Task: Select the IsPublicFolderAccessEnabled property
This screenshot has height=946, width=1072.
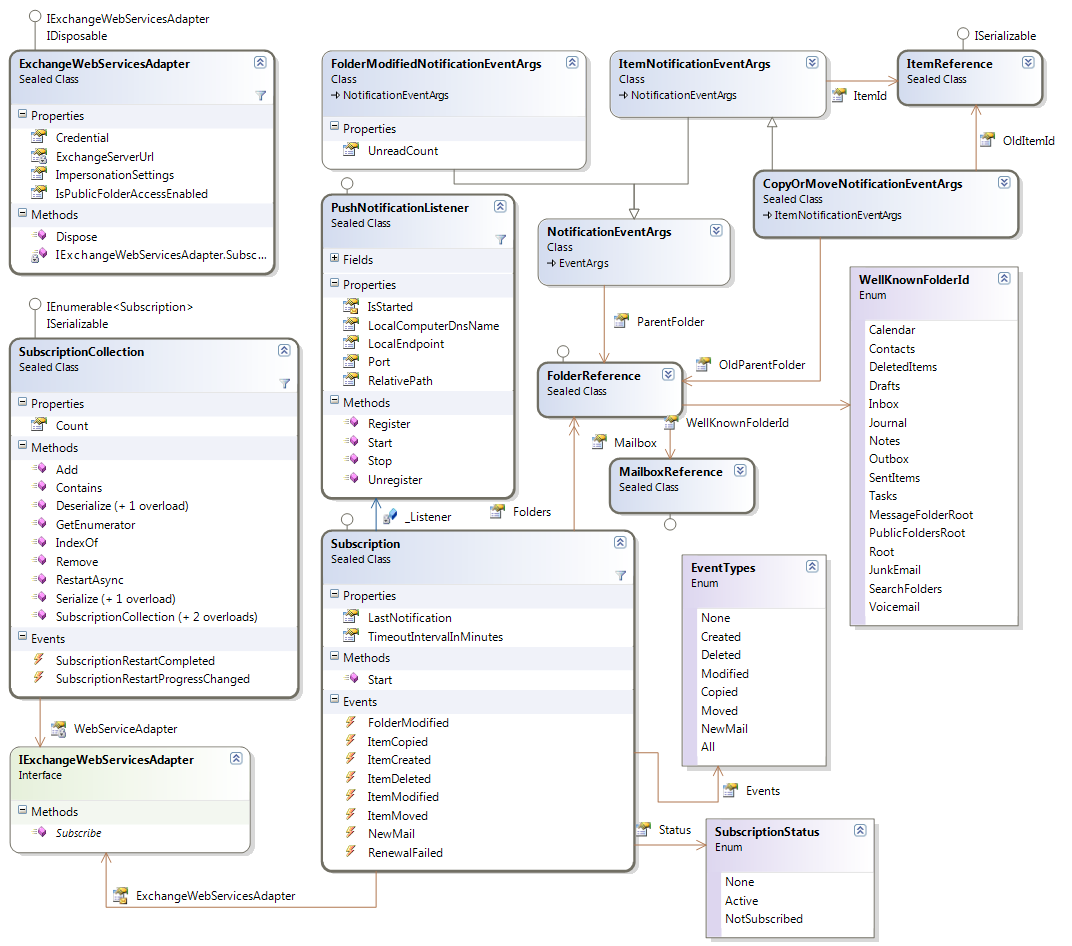Action: pos(132,193)
